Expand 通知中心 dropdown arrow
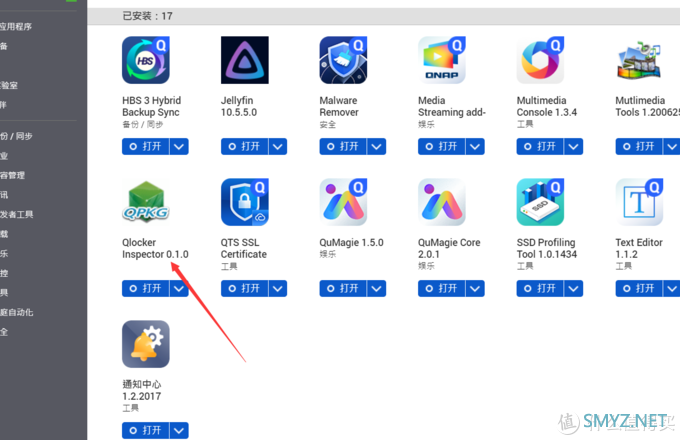This screenshot has height=440, width=680. 179,430
